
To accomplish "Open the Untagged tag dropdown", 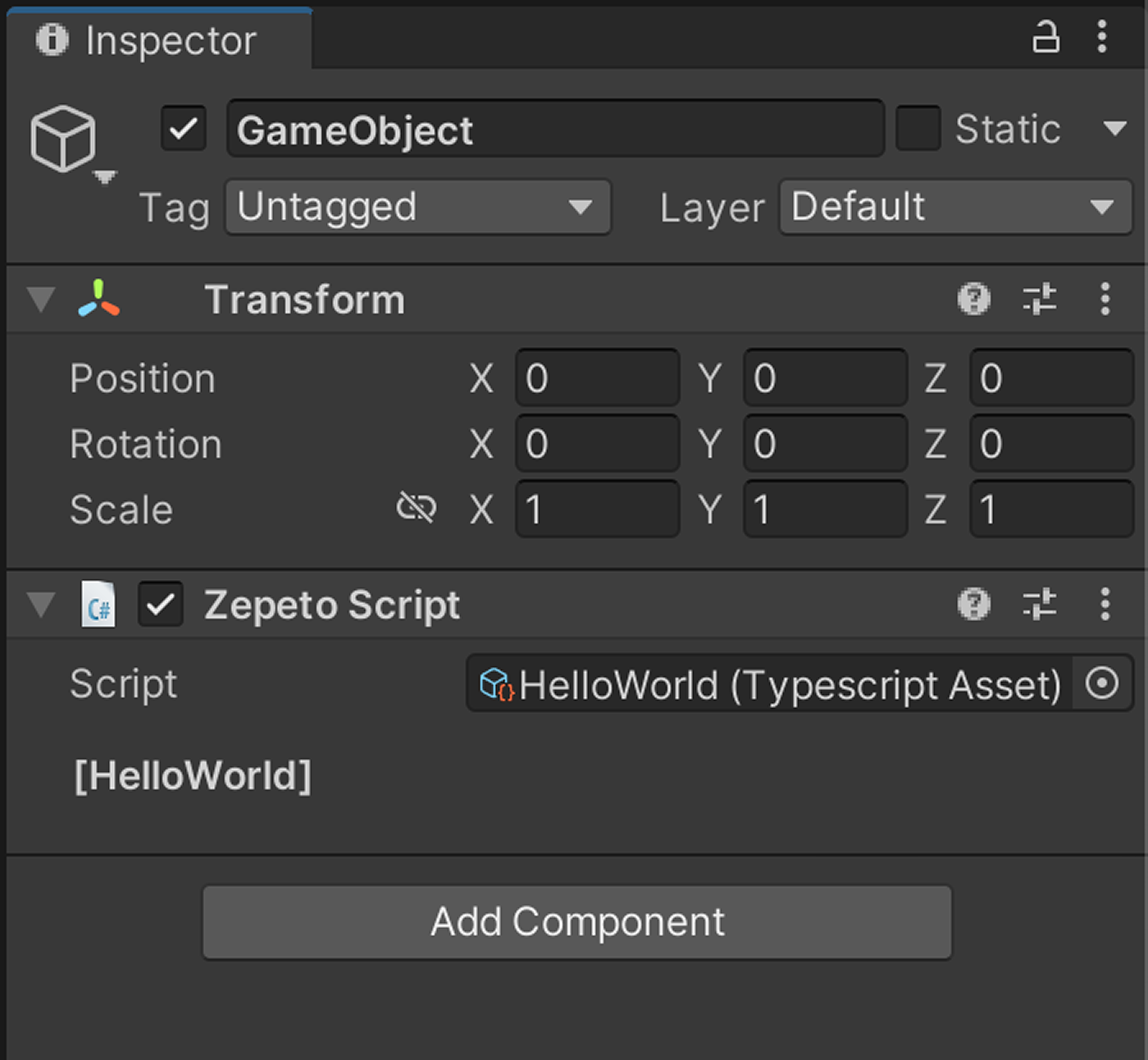I will pos(417,207).
